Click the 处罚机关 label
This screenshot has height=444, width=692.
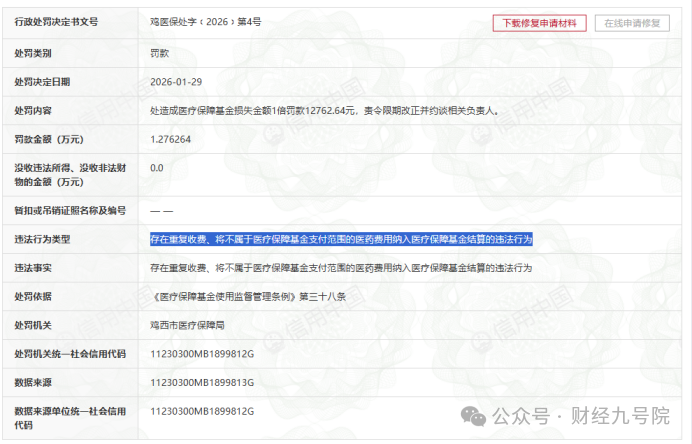pyautogui.click(x=33, y=325)
